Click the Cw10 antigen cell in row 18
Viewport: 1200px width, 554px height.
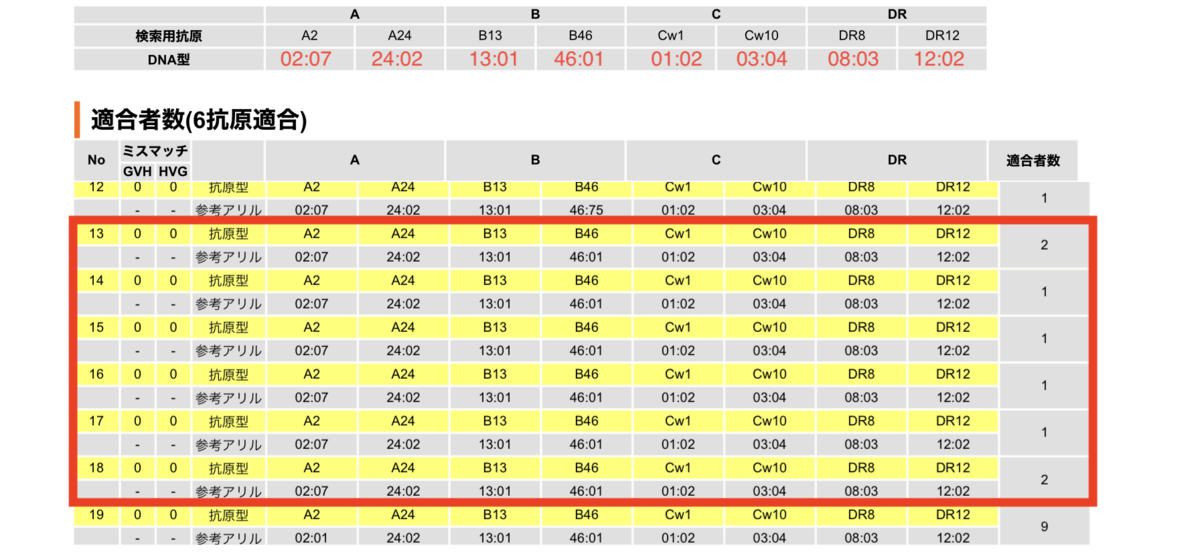coord(769,468)
